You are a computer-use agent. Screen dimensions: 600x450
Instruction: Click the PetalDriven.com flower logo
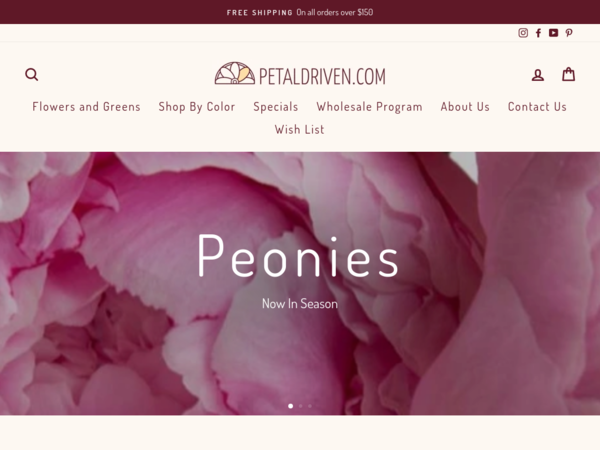tap(300, 73)
